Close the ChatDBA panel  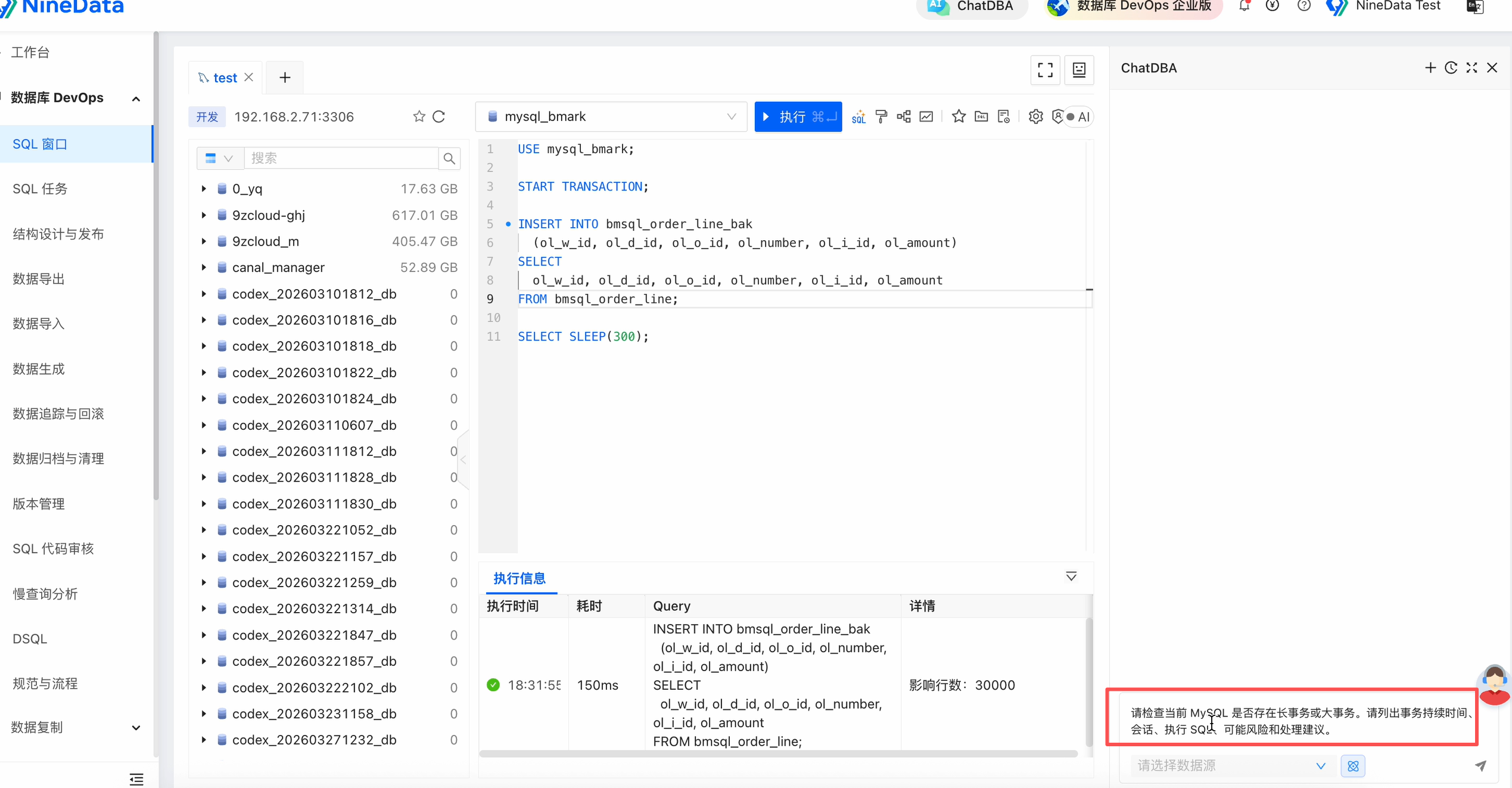tap(1492, 68)
